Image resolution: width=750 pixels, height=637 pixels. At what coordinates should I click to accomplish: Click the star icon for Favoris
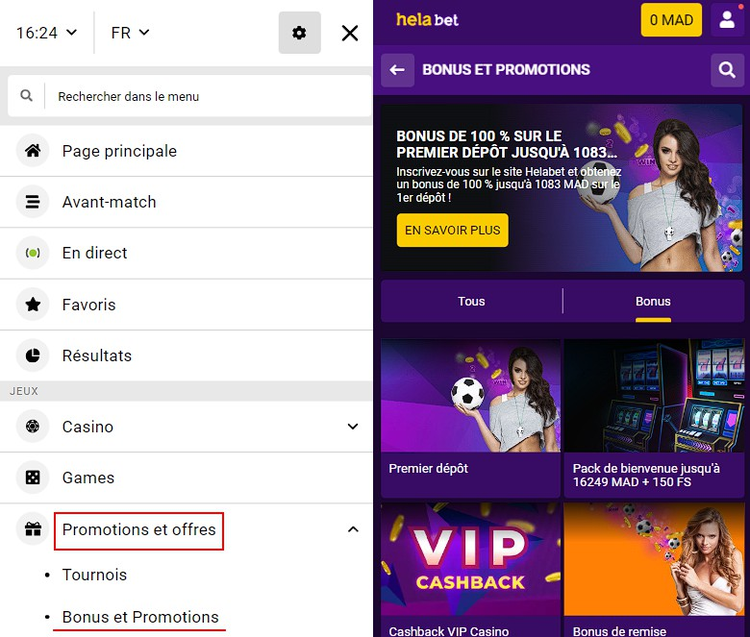tap(33, 304)
